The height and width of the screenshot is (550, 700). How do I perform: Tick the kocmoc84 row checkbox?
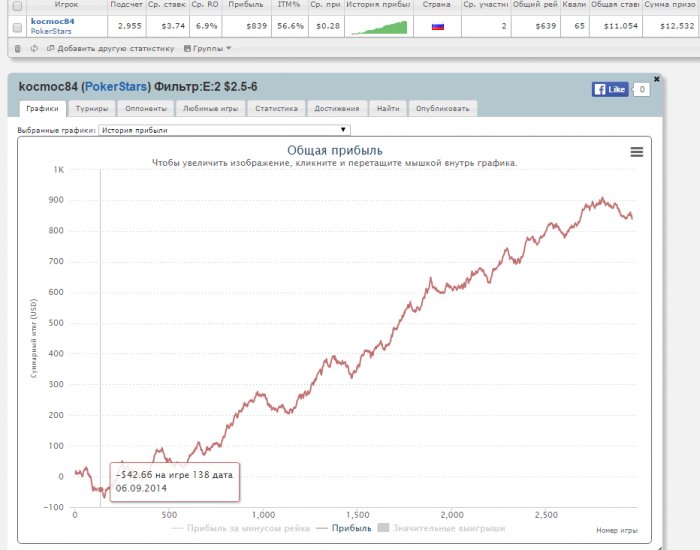[x=17, y=28]
